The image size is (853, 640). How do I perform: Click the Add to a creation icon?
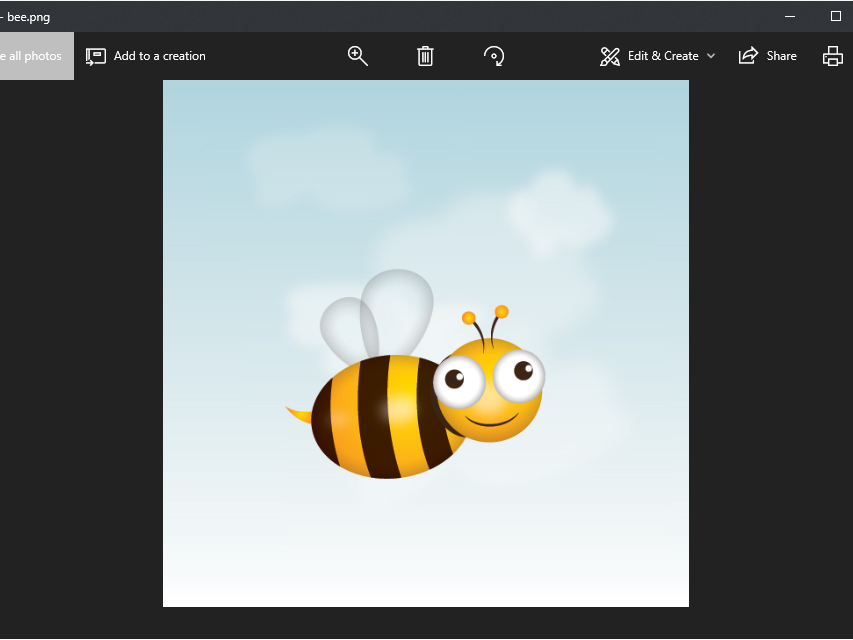[x=96, y=56]
